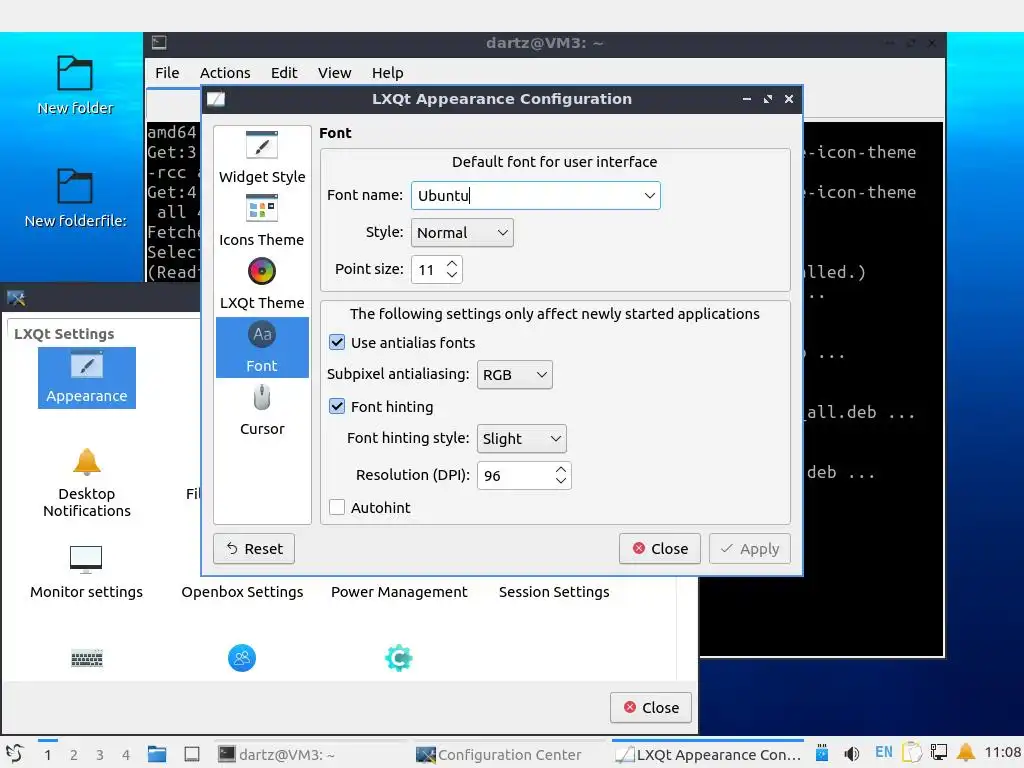Open the terminal Actions menu

point(225,72)
